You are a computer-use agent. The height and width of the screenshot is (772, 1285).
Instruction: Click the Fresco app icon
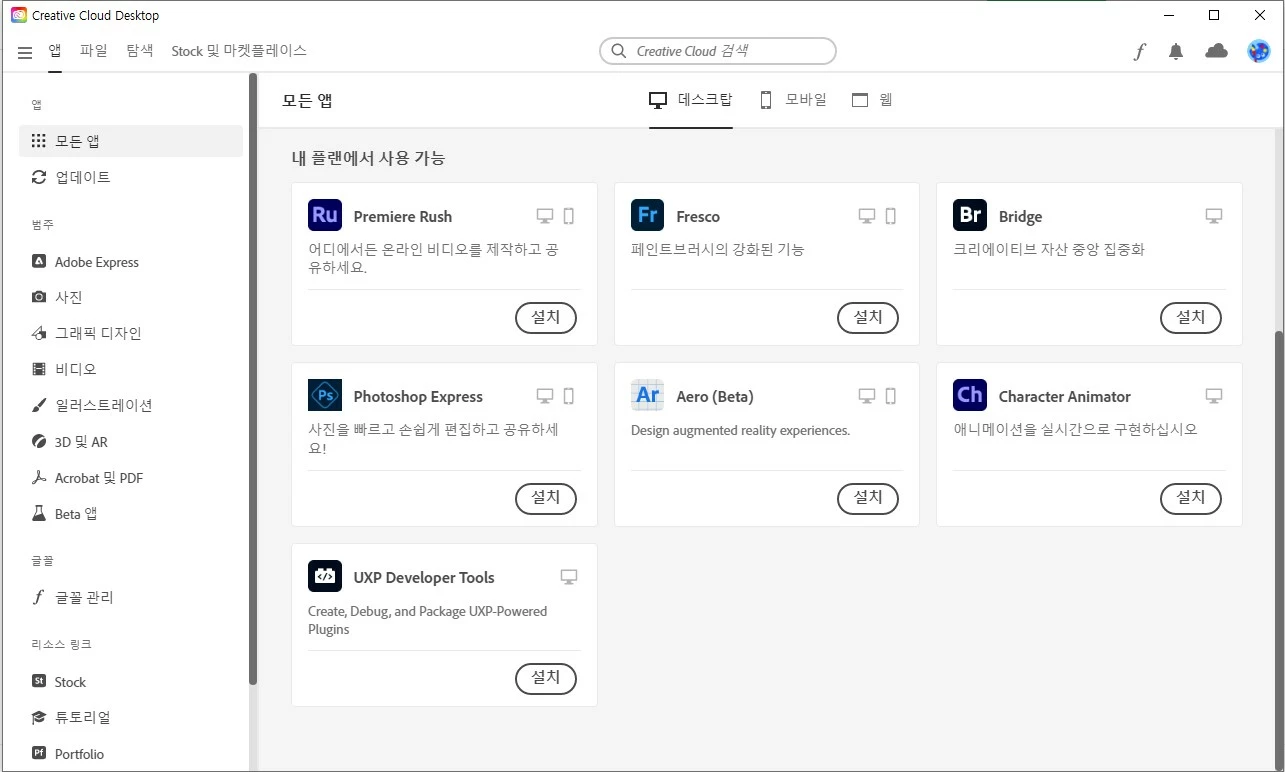click(648, 215)
